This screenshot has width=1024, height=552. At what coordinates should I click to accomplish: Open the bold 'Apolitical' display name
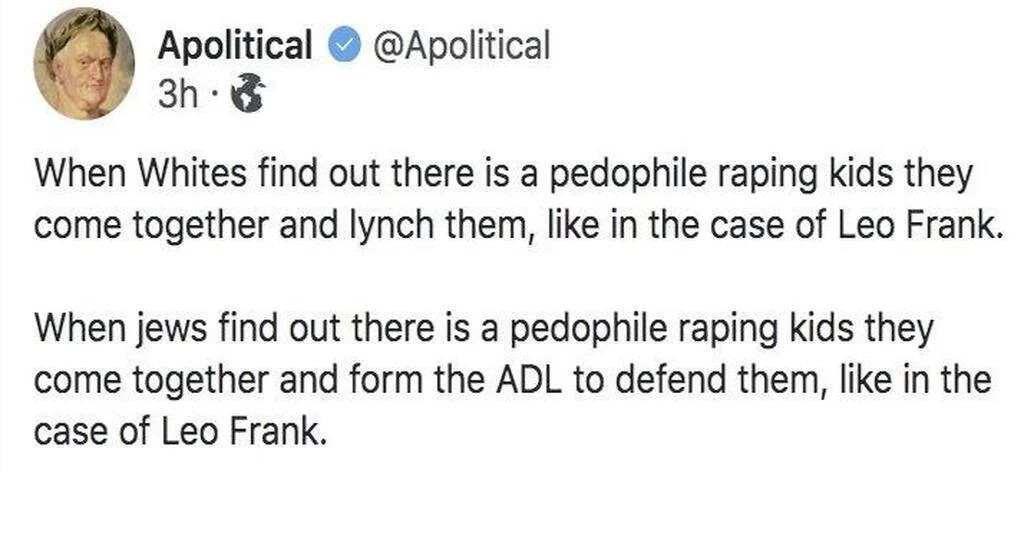235,46
